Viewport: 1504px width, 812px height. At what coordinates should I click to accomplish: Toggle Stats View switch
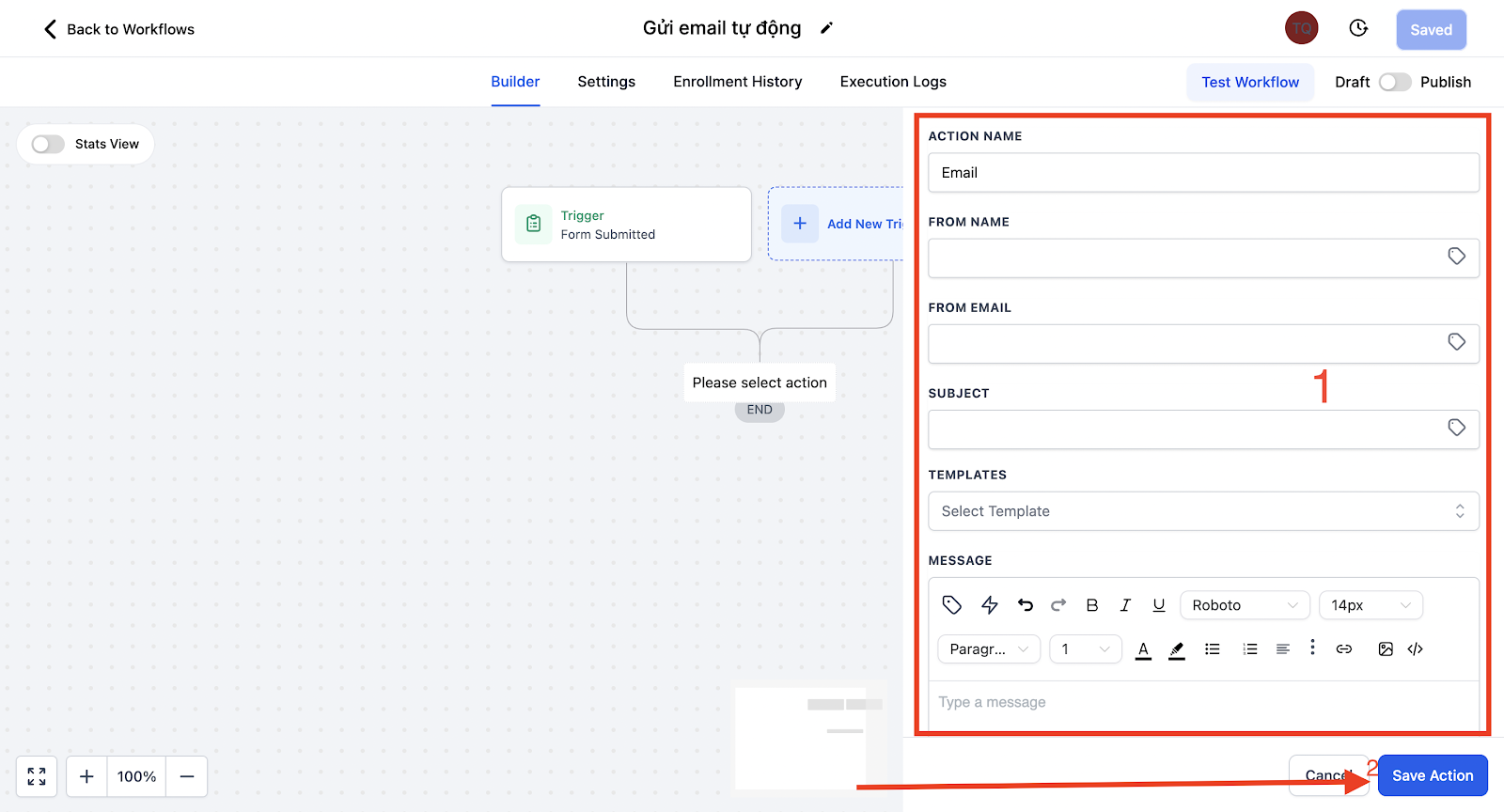coord(48,144)
